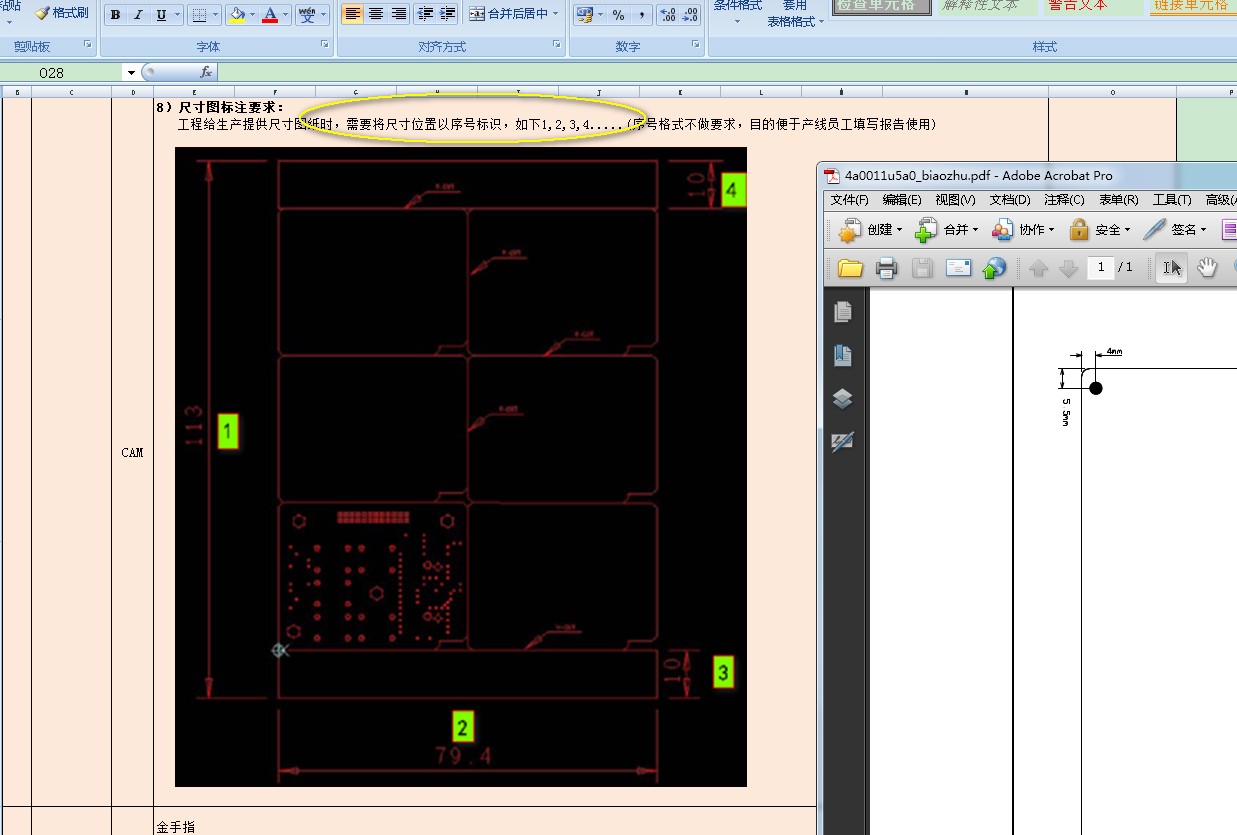Screen dimensions: 1237x835
Task: Select the 金手指 cell text
Action: 175,827
